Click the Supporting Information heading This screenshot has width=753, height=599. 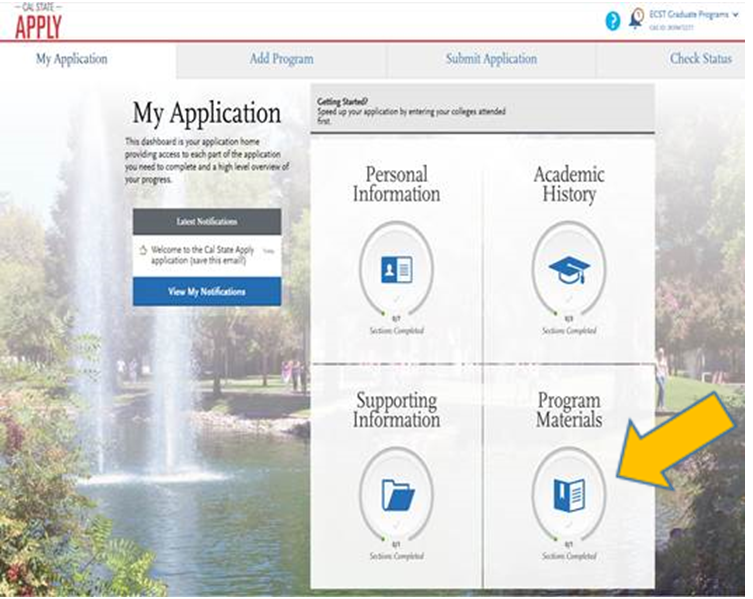tap(396, 410)
